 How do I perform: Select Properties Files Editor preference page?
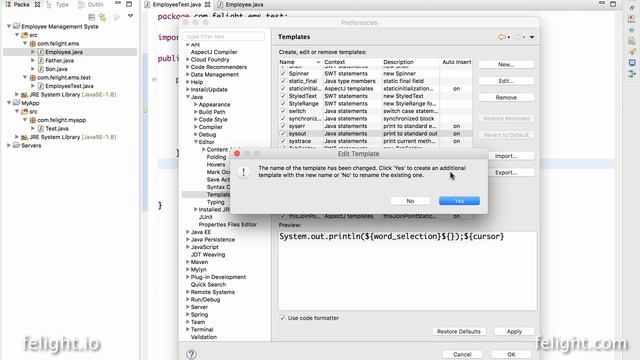[228, 224]
